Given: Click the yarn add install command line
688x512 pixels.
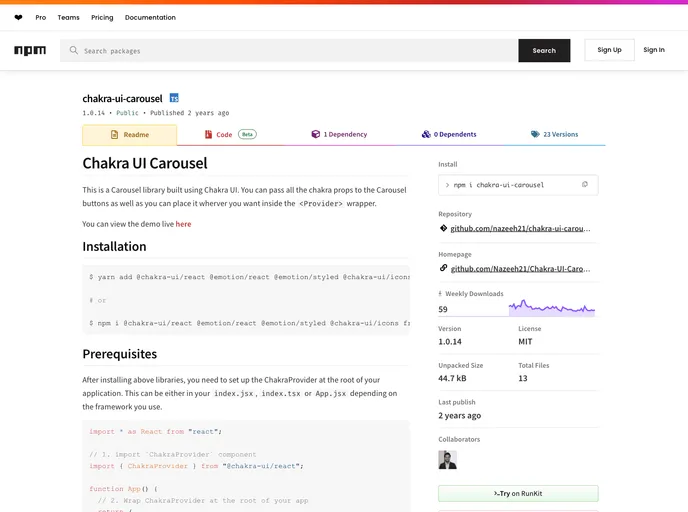Looking at the screenshot, I should click(249, 277).
